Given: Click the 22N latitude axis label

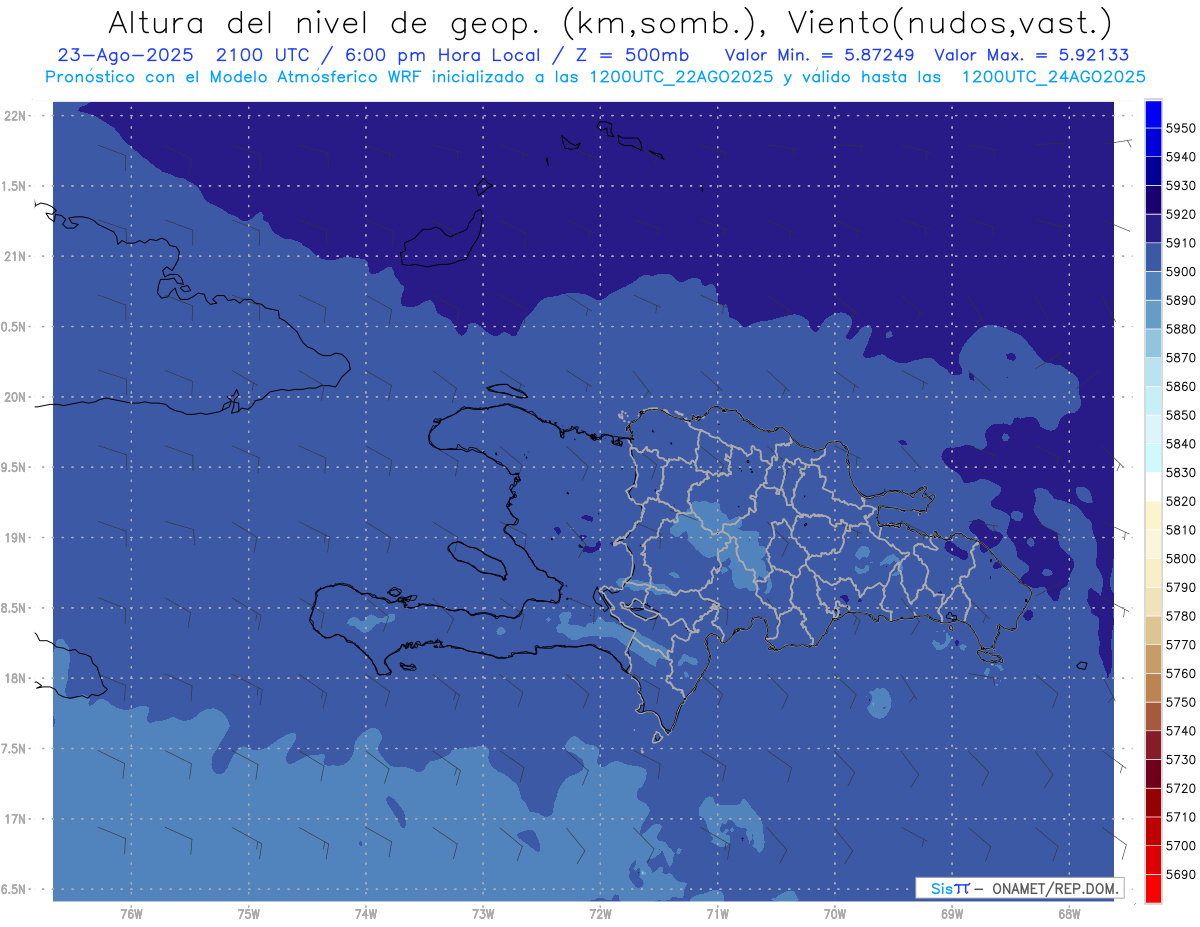Looking at the screenshot, I should (x=14, y=115).
